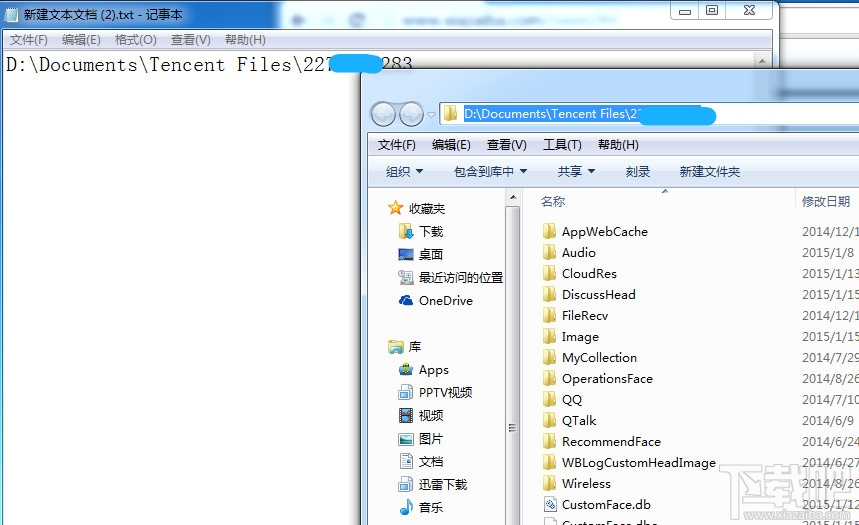Select the AppWebCache folder
The image size is (859, 525).
(604, 232)
